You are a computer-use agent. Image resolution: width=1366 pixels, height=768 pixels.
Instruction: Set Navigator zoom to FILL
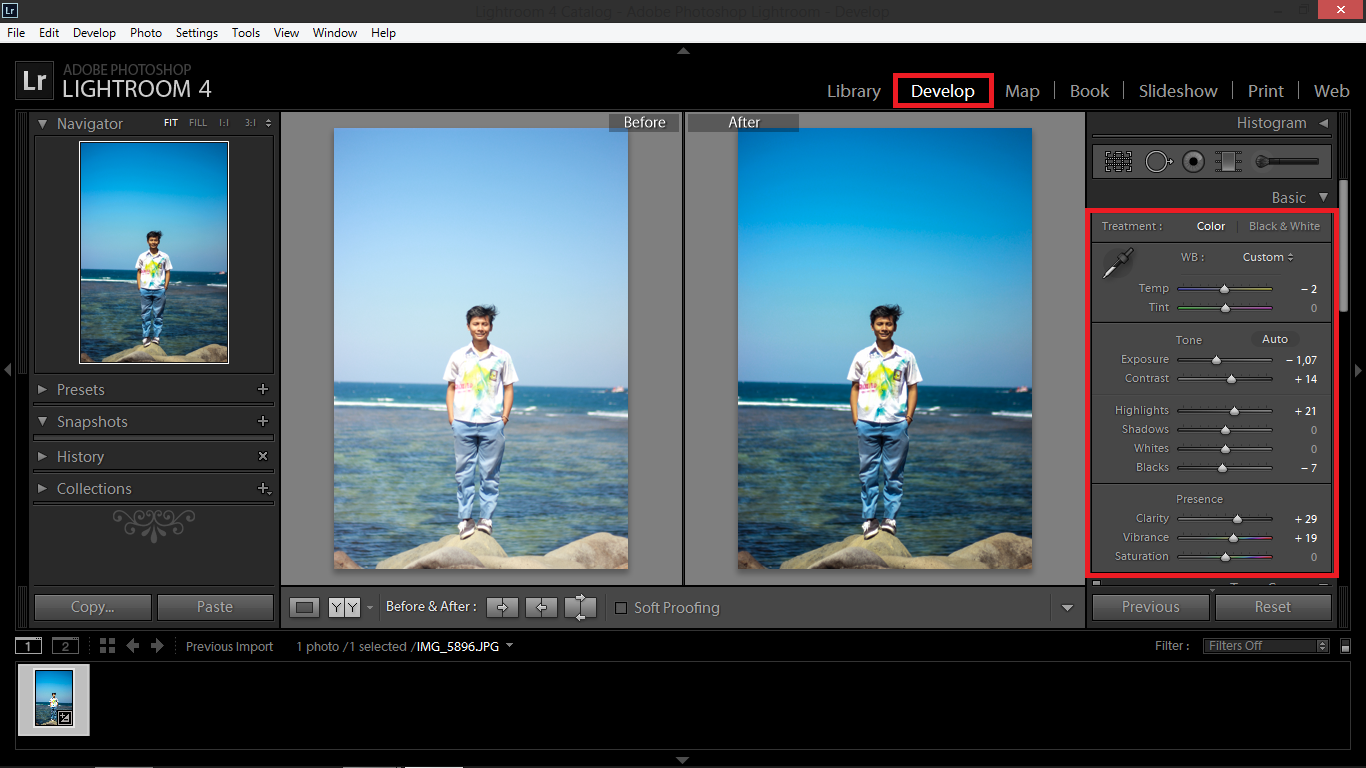[x=198, y=123]
